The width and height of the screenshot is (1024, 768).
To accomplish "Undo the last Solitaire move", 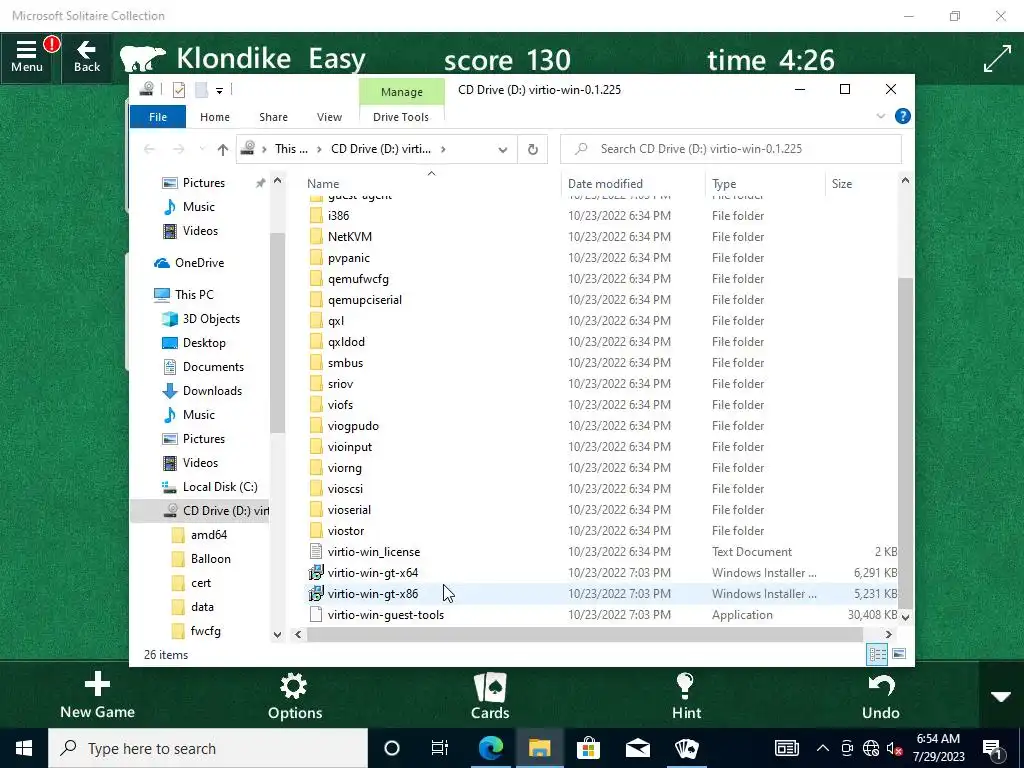I will pos(880,696).
